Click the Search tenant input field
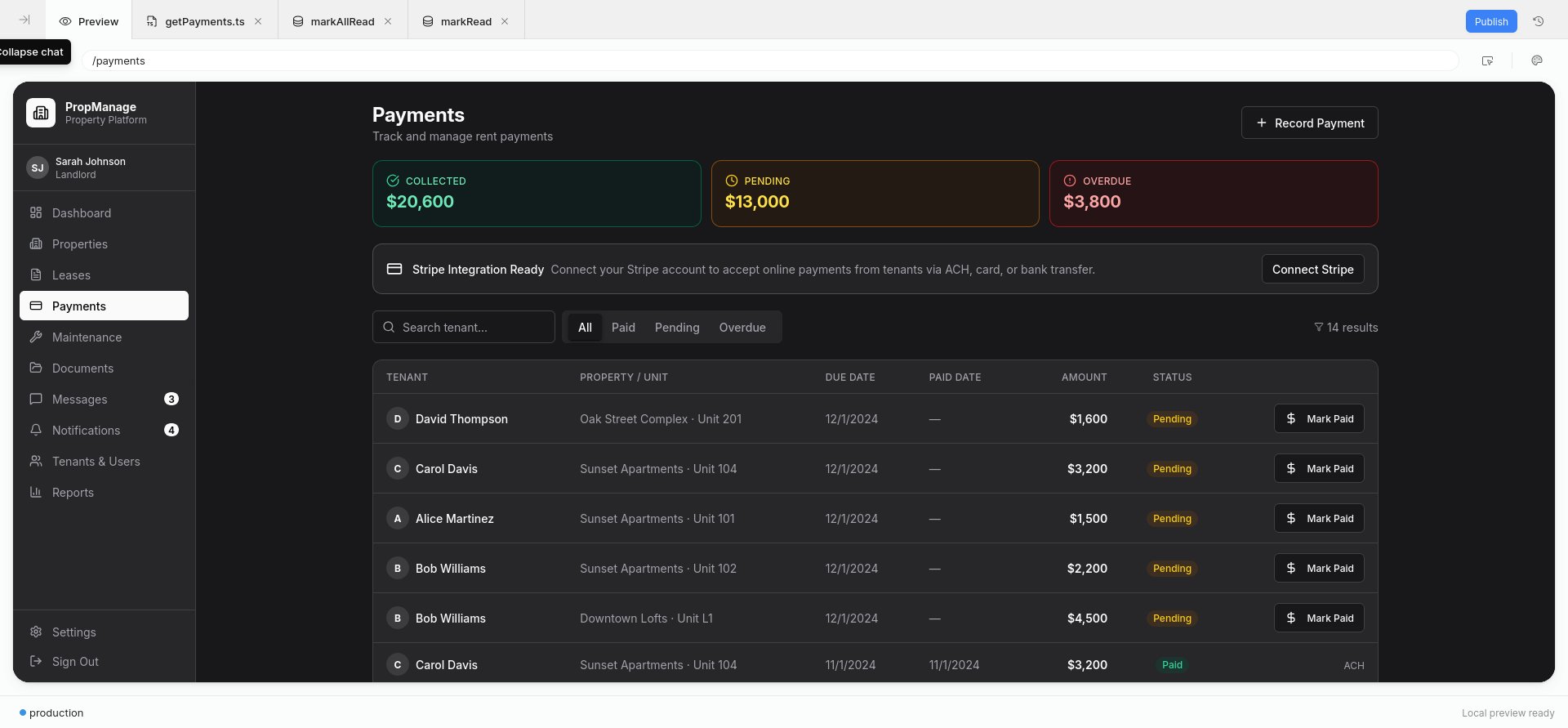The image size is (1568, 728). pos(464,327)
